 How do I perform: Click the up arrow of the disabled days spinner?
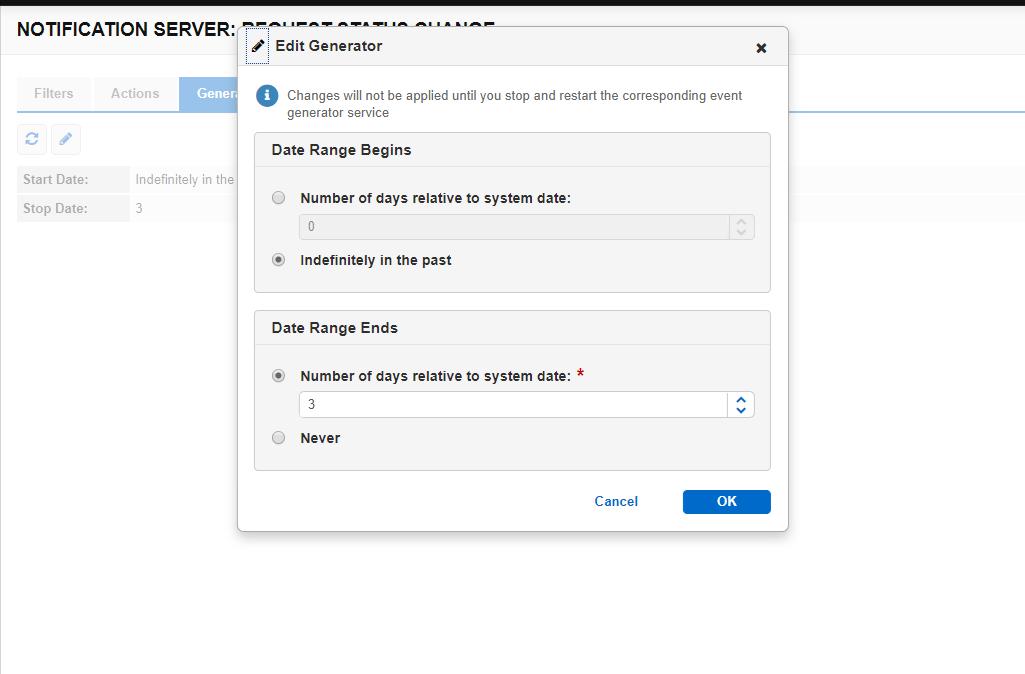tap(741, 221)
